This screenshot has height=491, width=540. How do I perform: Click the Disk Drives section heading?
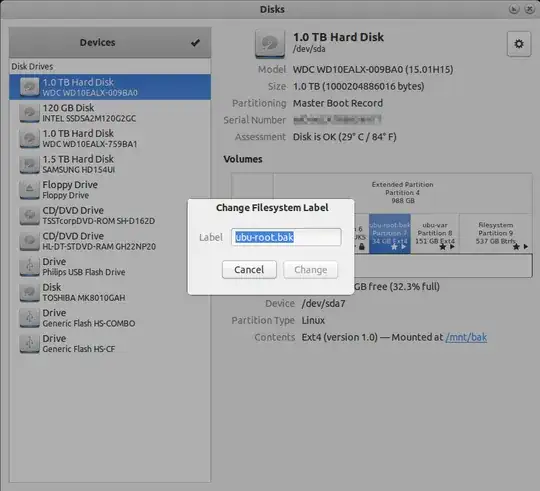32,66
